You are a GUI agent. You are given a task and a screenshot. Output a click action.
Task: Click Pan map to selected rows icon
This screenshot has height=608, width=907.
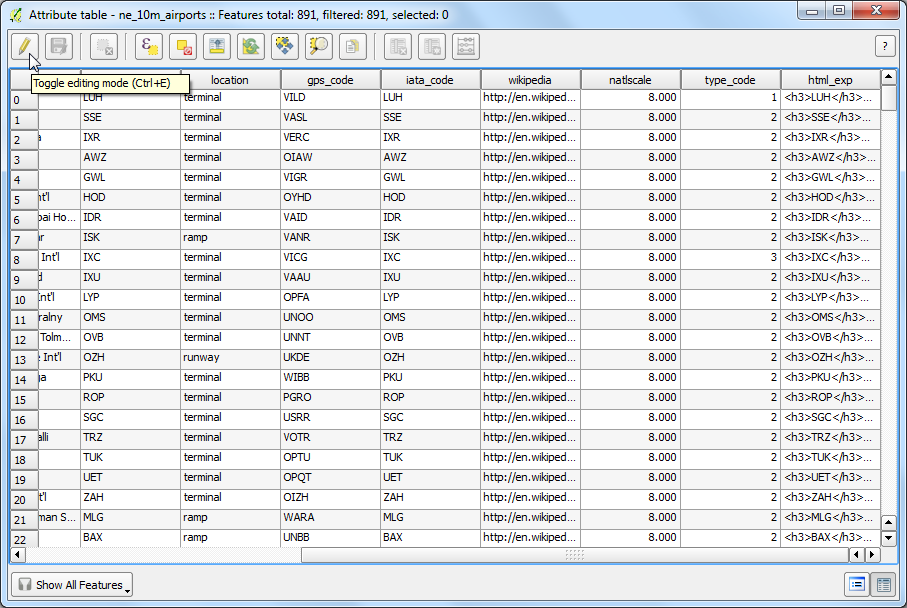pos(285,46)
